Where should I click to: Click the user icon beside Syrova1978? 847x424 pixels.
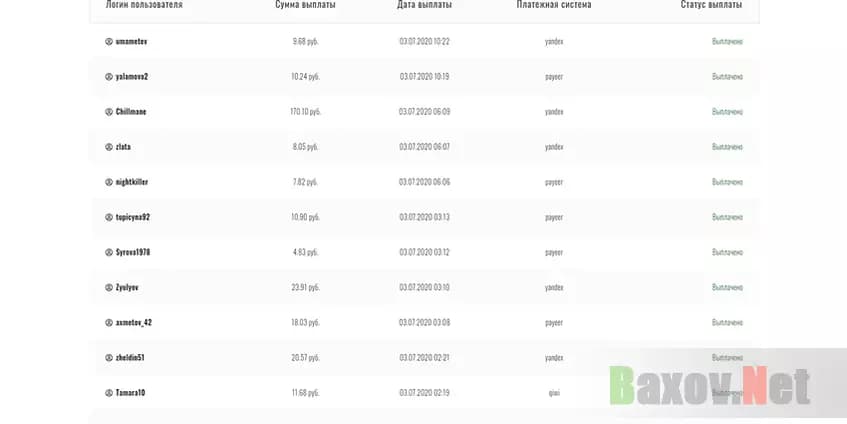[x=109, y=252]
